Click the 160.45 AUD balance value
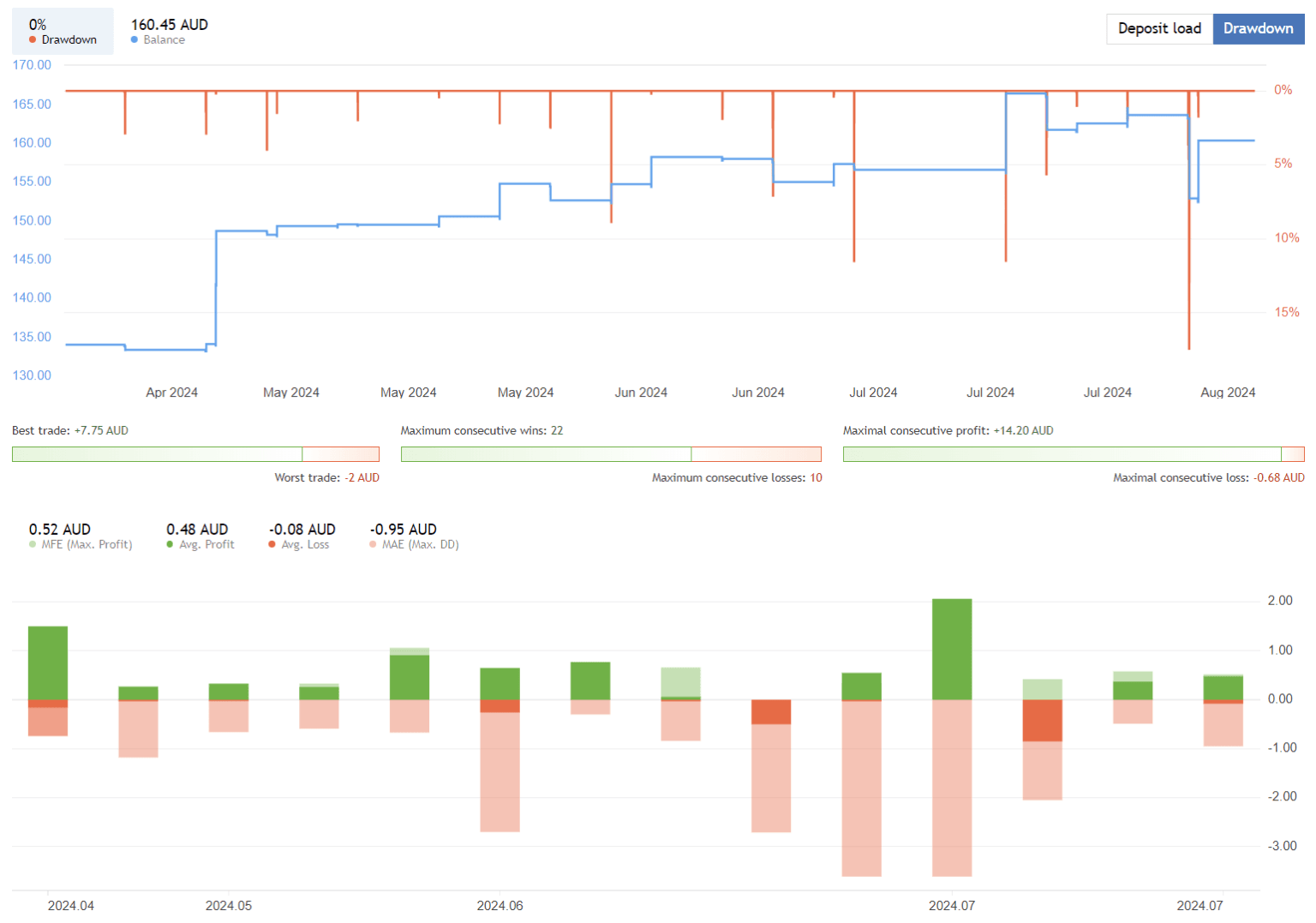The image size is (1316, 923). (169, 25)
